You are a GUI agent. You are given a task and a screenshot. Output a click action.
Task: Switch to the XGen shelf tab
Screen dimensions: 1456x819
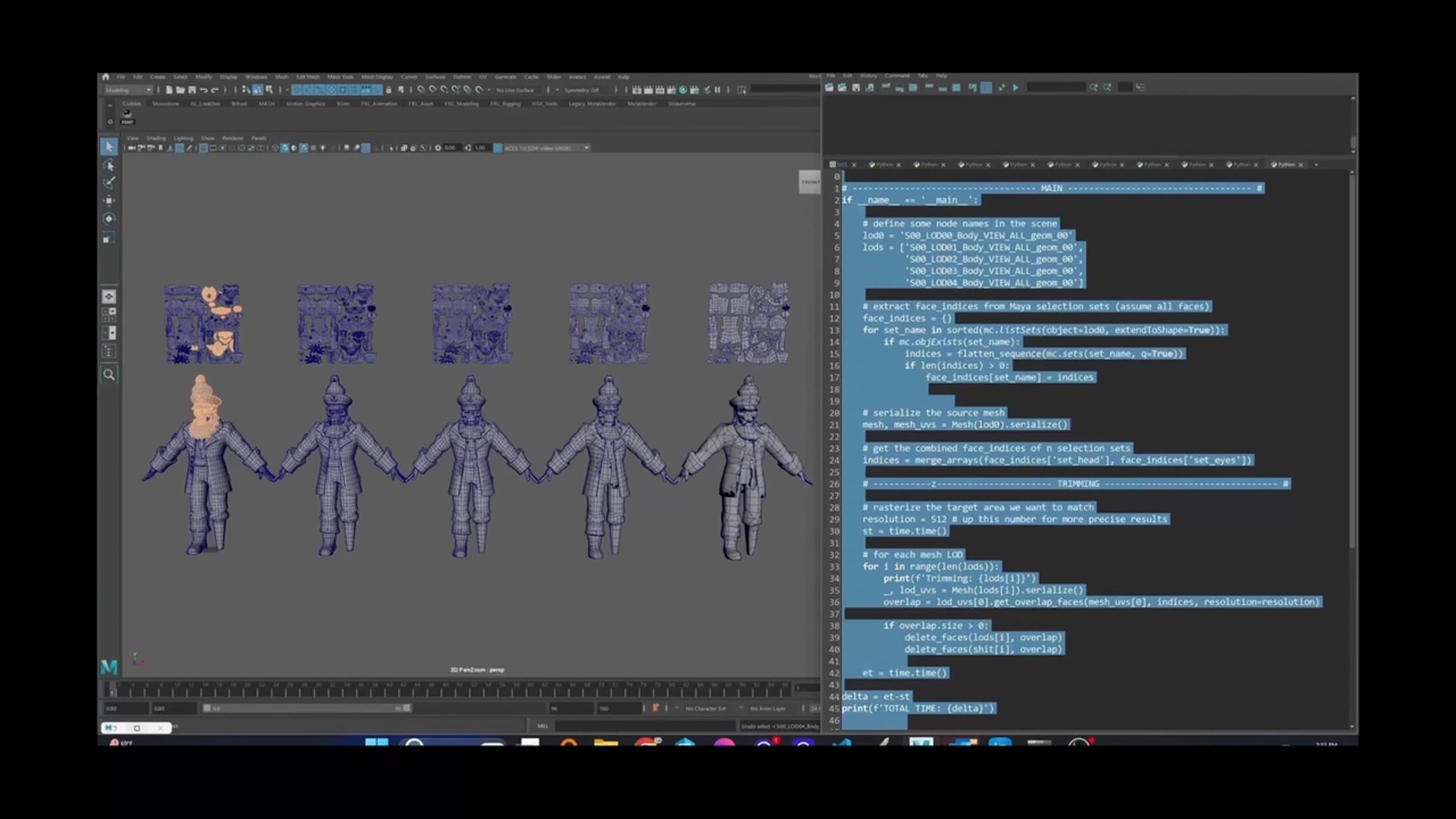click(343, 104)
